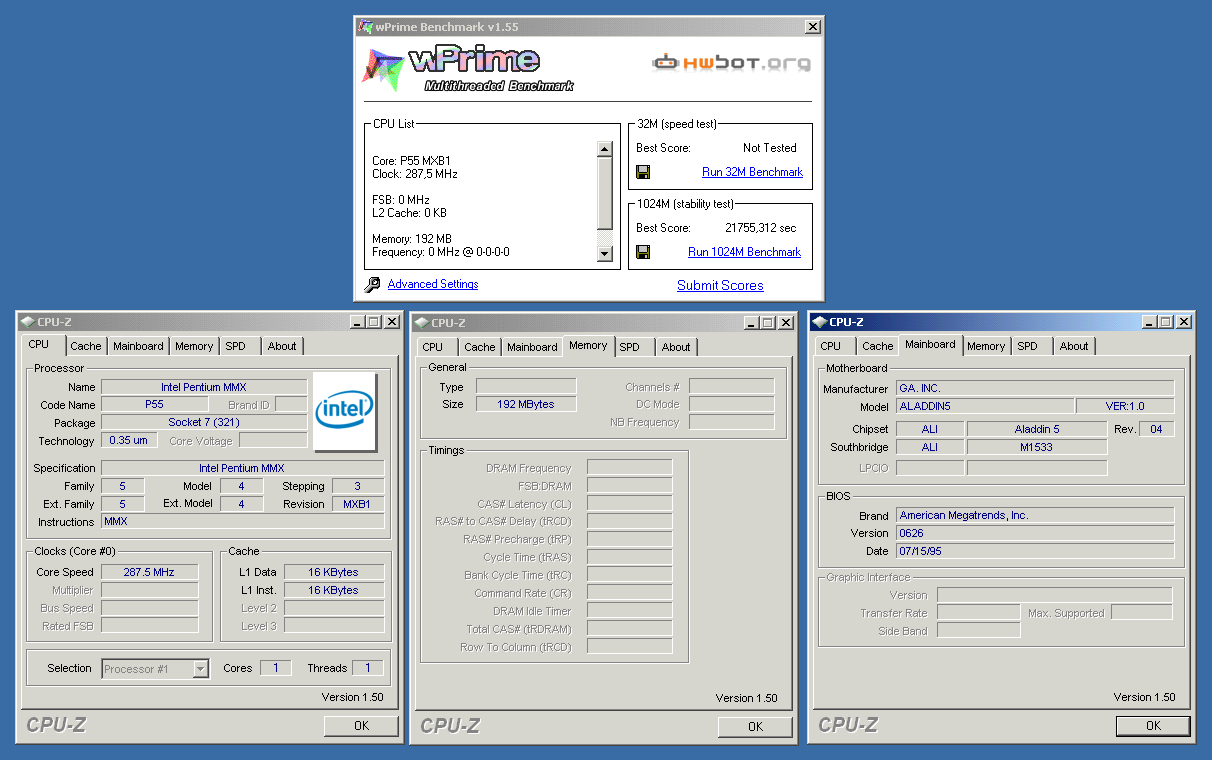Click the Manufacturer field GA. INC.
Screen dimensions: 1212x760
point(1035,388)
